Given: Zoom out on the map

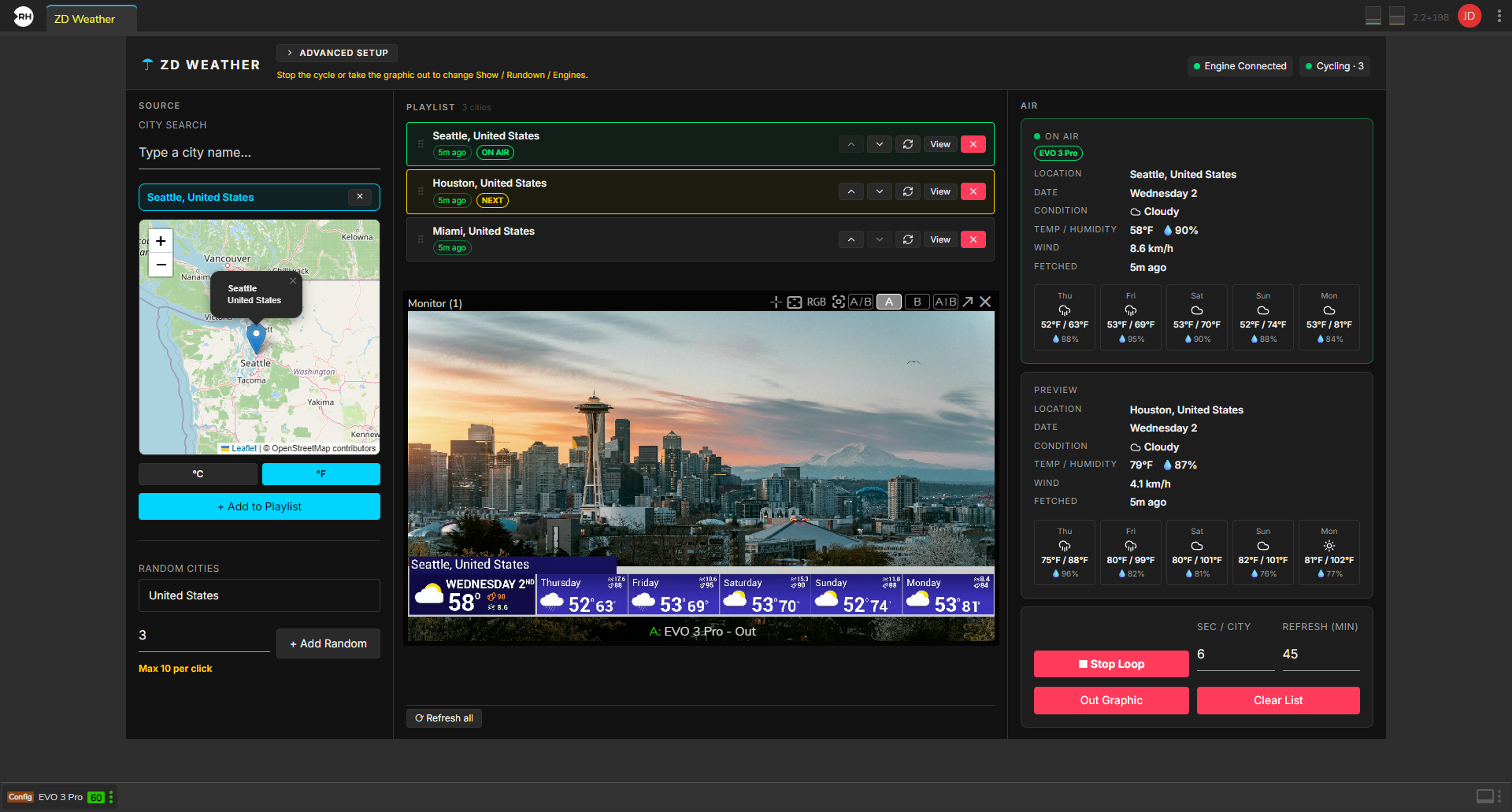Looking at the screenshot, I should (x=161, y=265).
